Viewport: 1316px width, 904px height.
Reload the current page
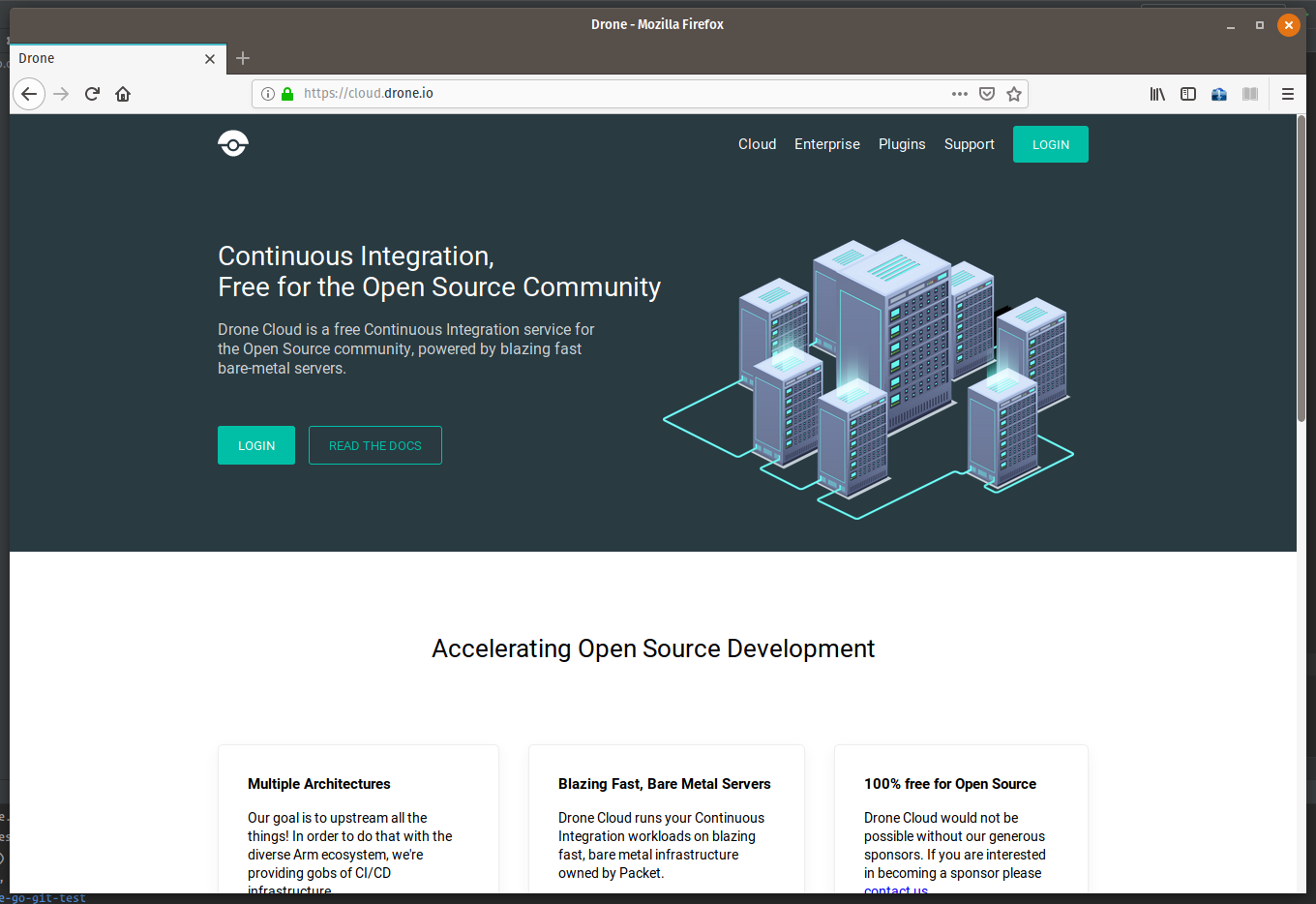pos(92,94)
